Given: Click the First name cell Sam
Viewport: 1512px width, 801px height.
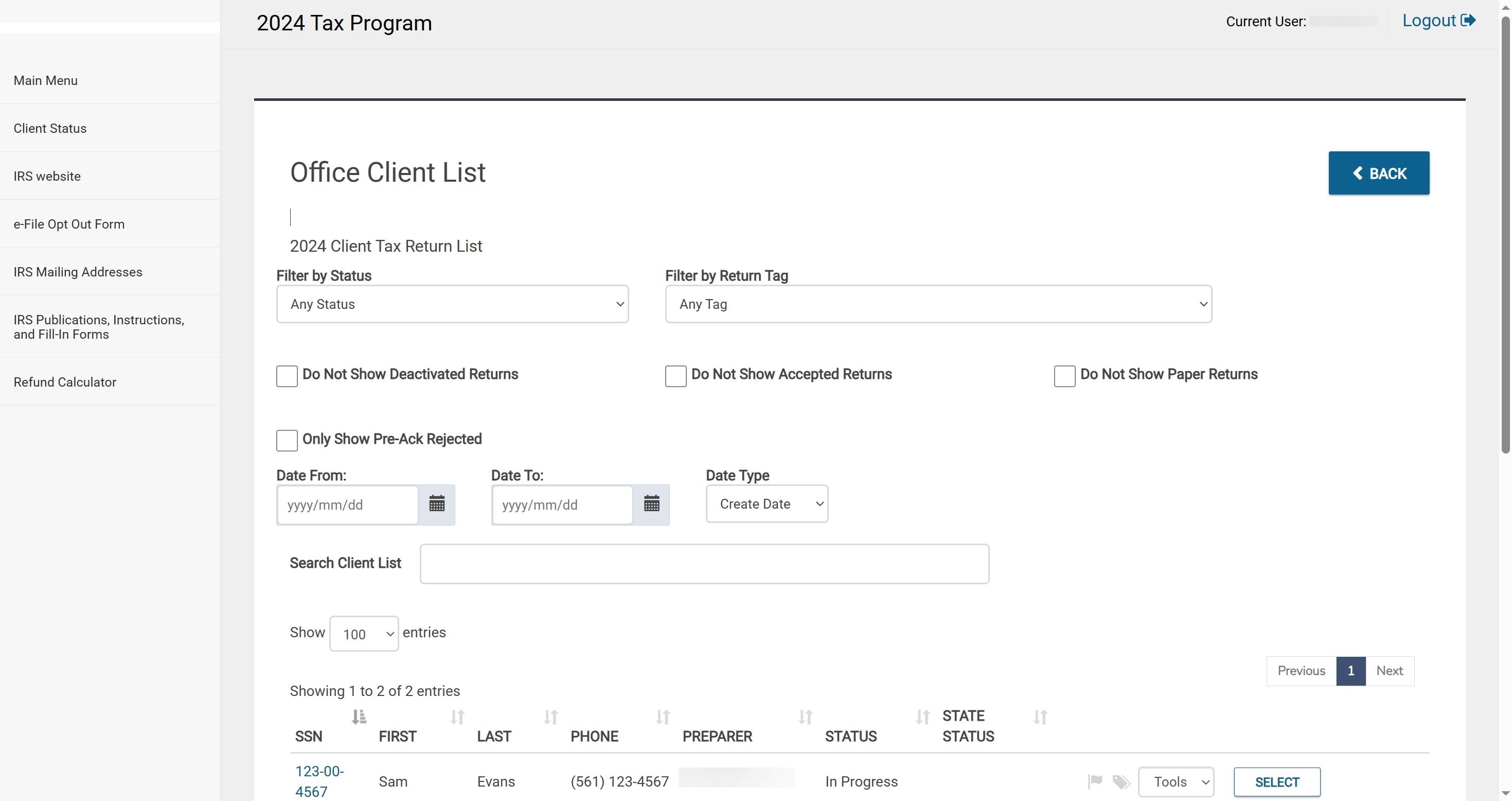Looking at the screenshot, I should pos(393,781).
